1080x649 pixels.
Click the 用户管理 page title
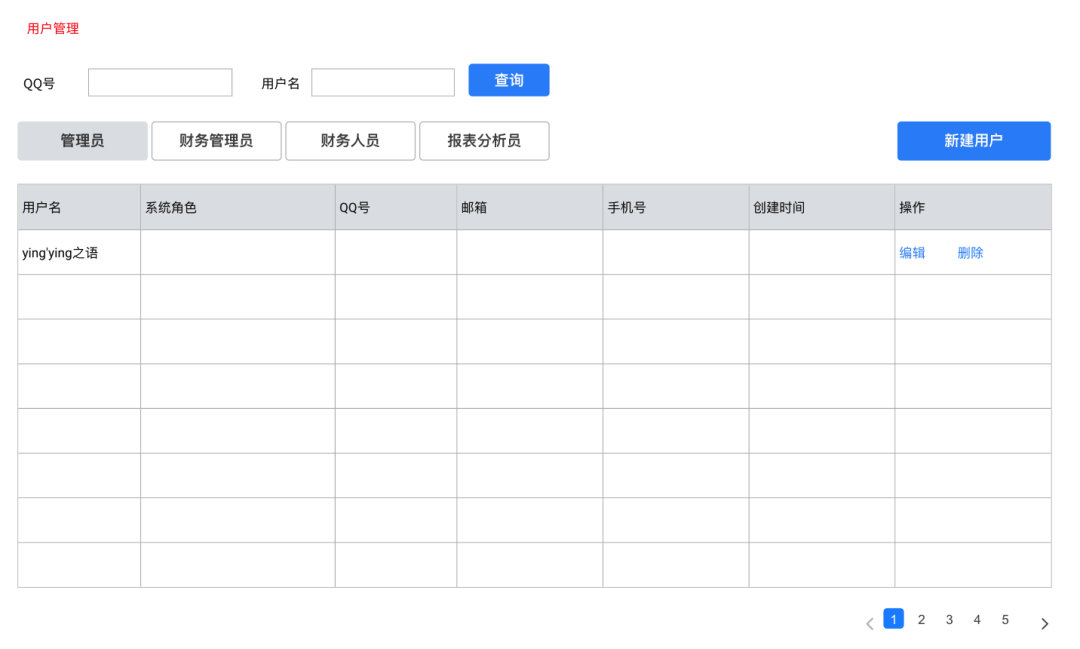[53, 28]
